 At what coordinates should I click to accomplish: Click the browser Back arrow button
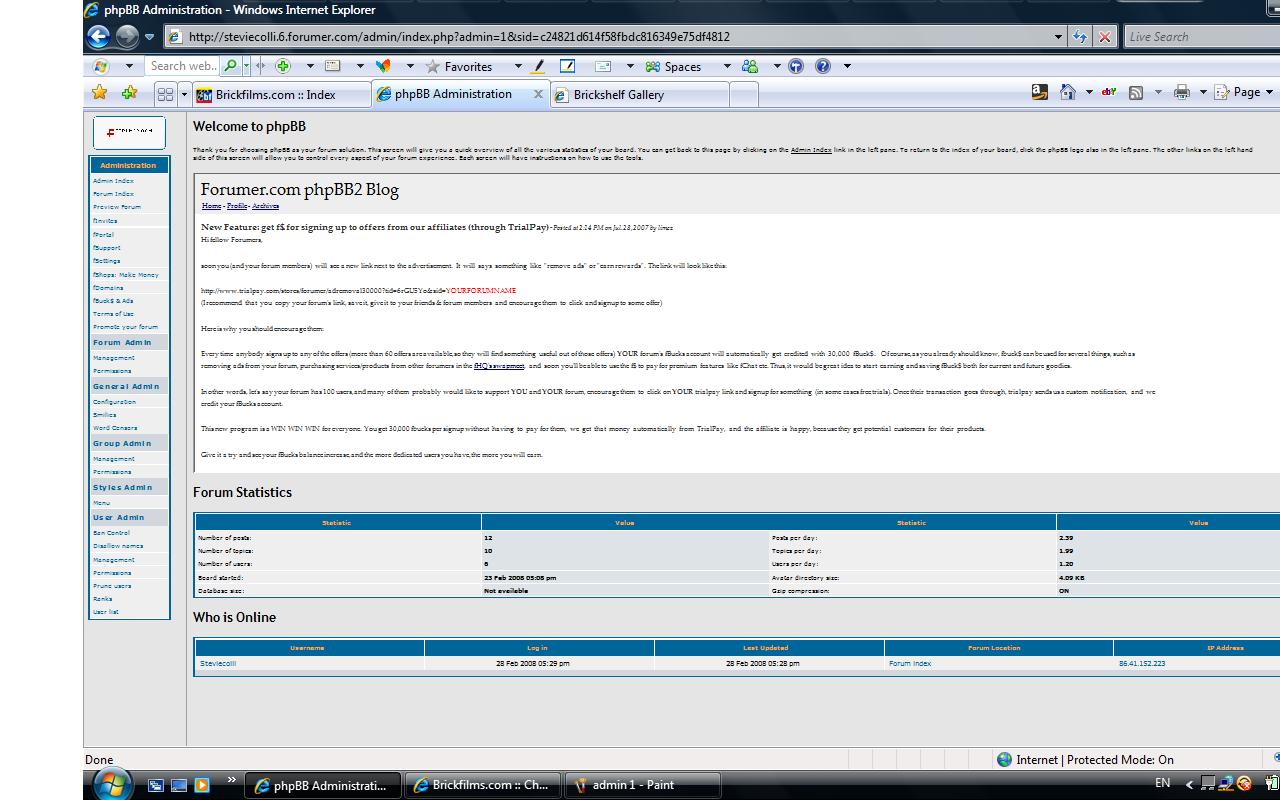pyautogui.click(x=98, y=37)
